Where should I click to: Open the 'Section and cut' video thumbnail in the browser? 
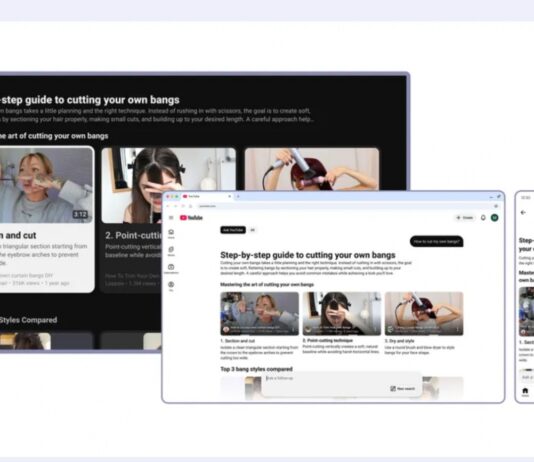coord(260,313)
